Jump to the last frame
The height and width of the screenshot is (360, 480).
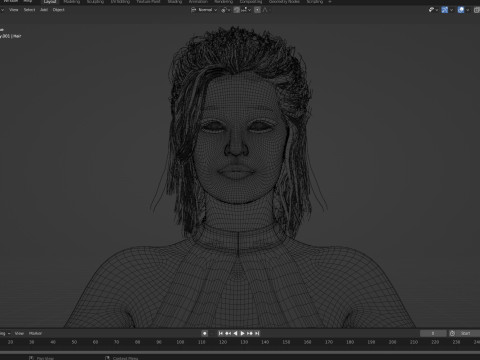pos(257,333)
